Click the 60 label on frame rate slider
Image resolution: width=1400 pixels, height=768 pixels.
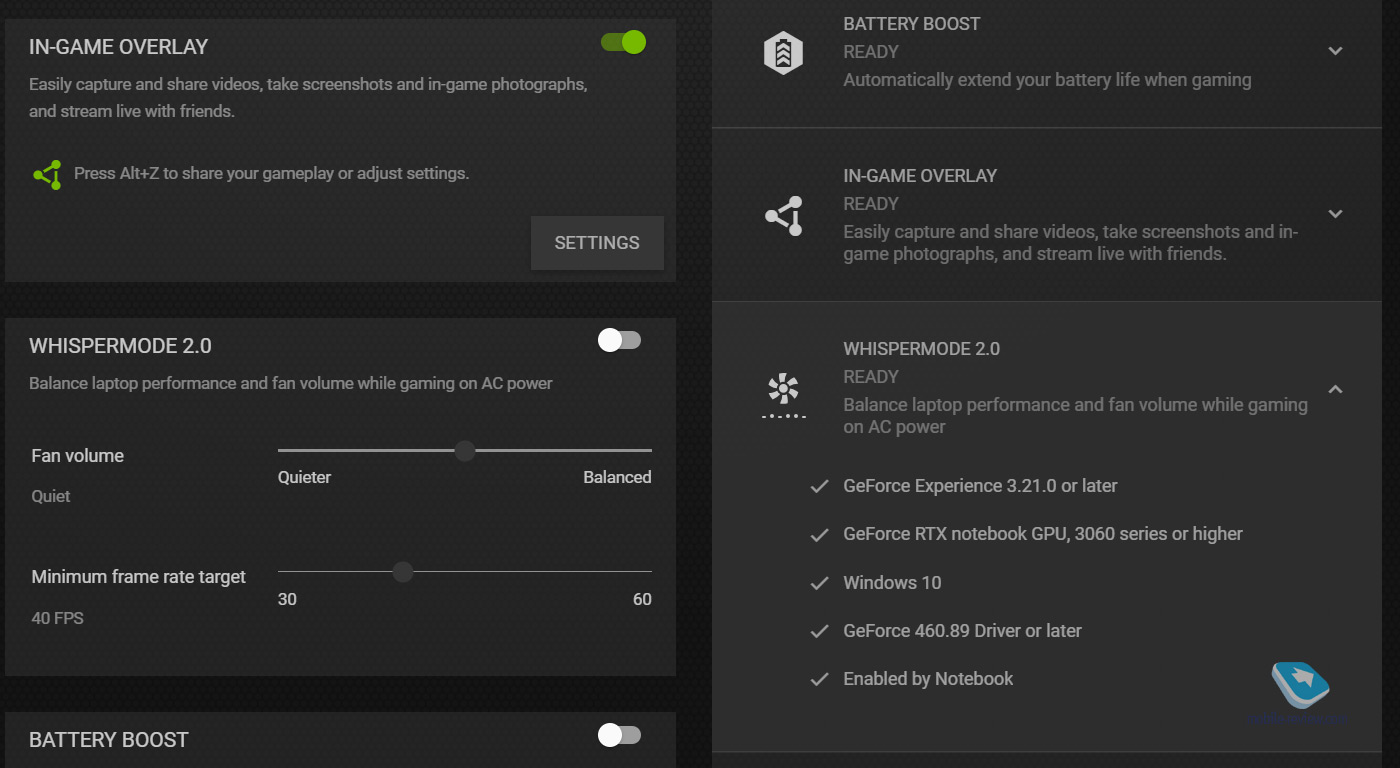[642, 600]
